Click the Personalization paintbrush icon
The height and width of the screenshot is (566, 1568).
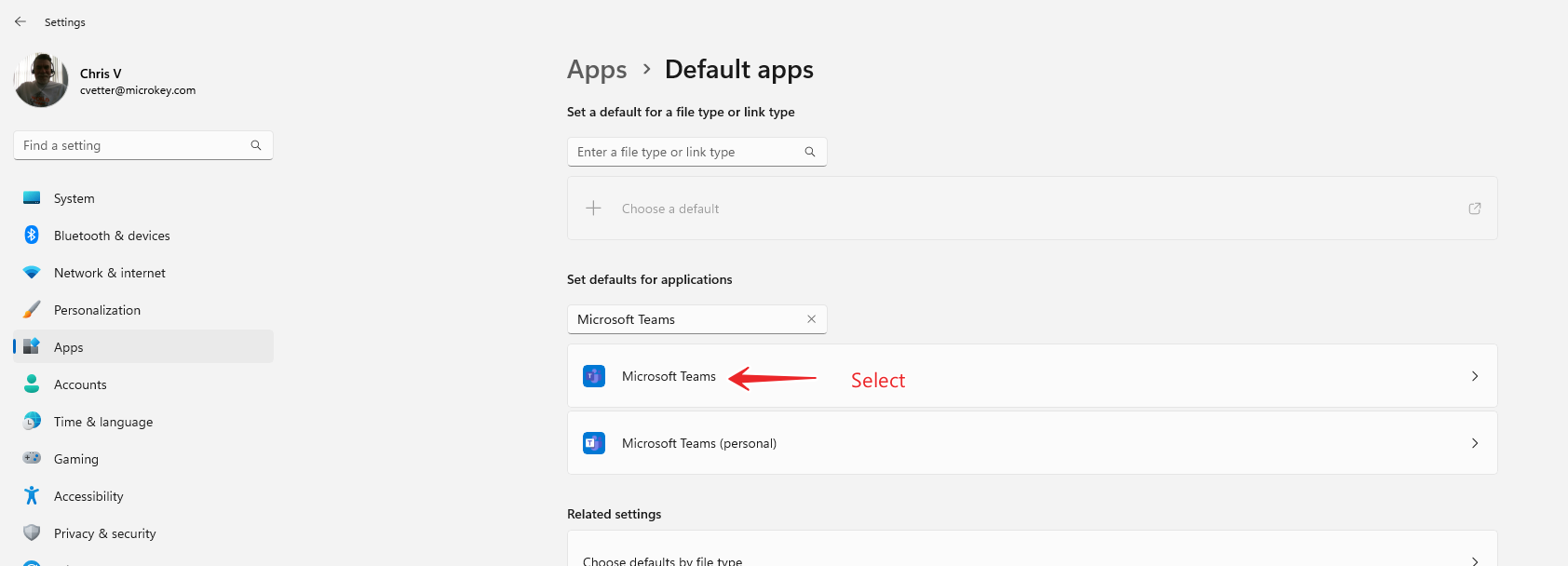pyautogui.click(x=32, y=310)
